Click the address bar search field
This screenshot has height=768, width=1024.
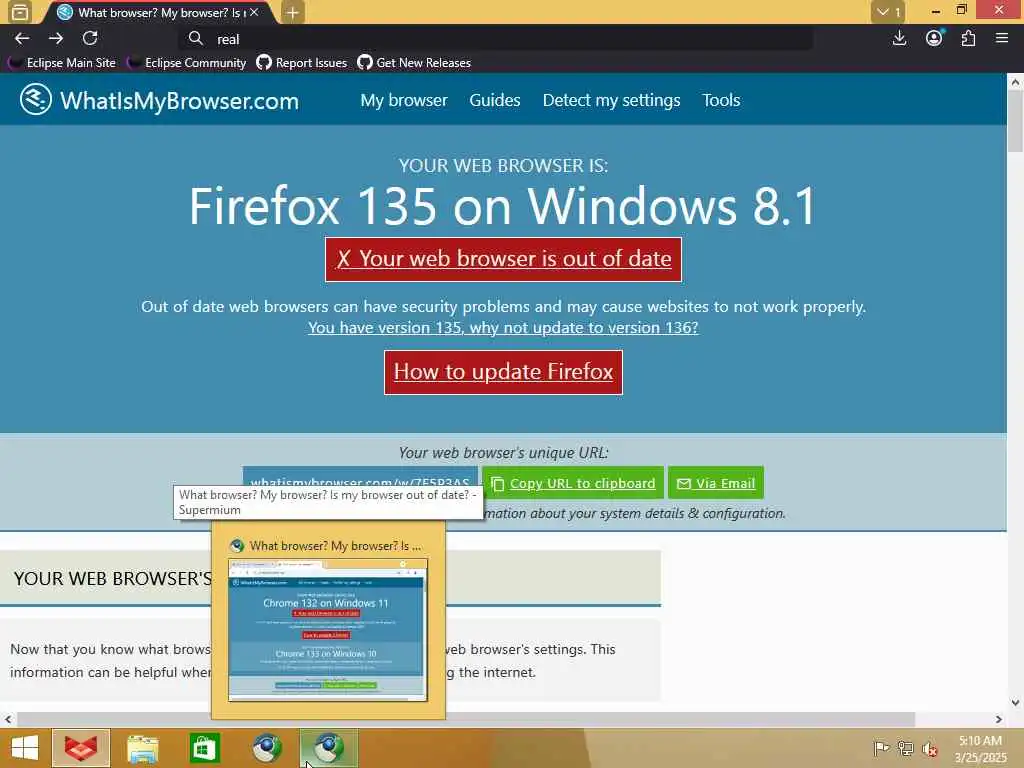[496, 39]
